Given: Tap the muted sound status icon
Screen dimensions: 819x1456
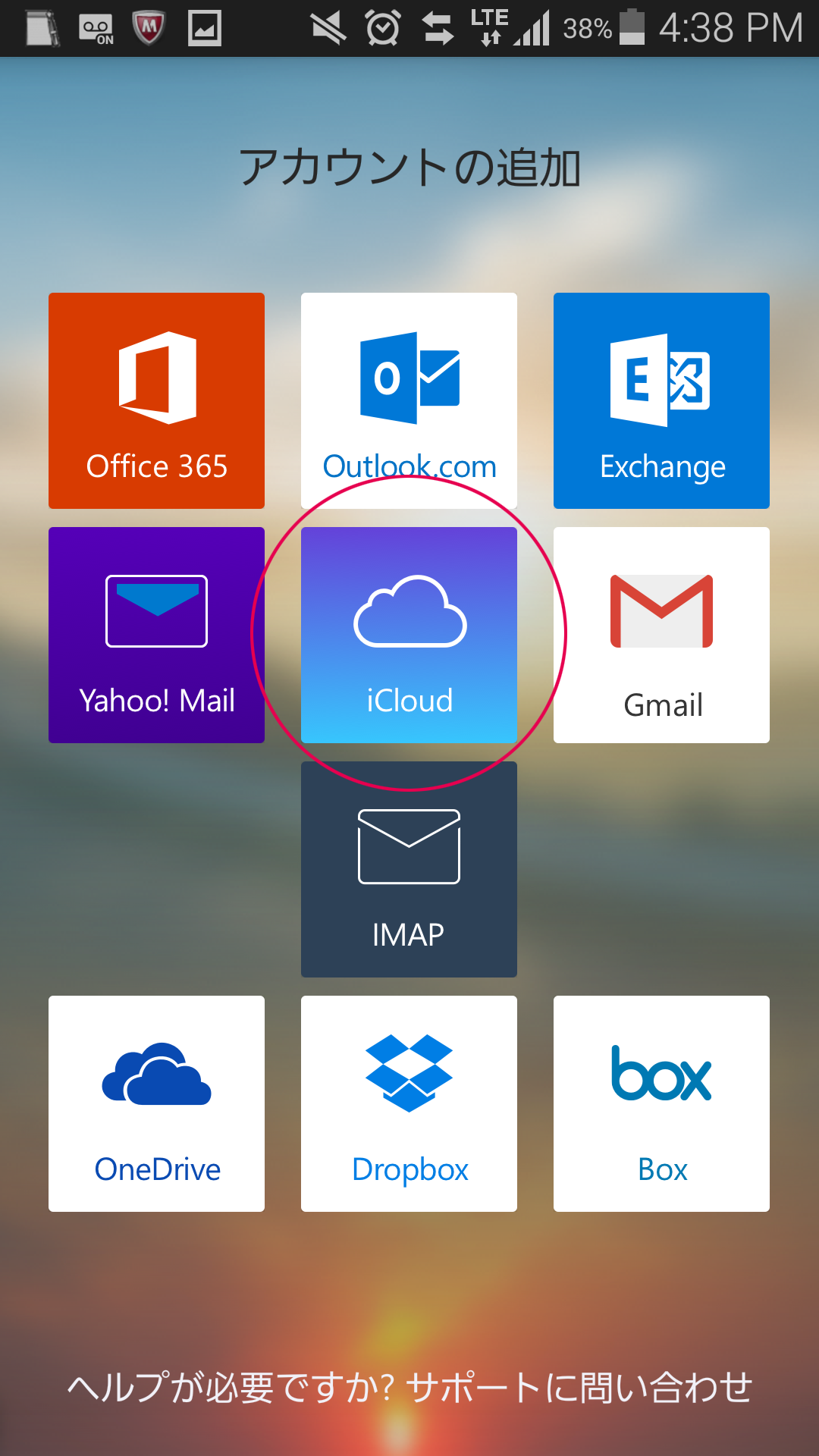Looking at the screenshot, I should tap(328, 29).
